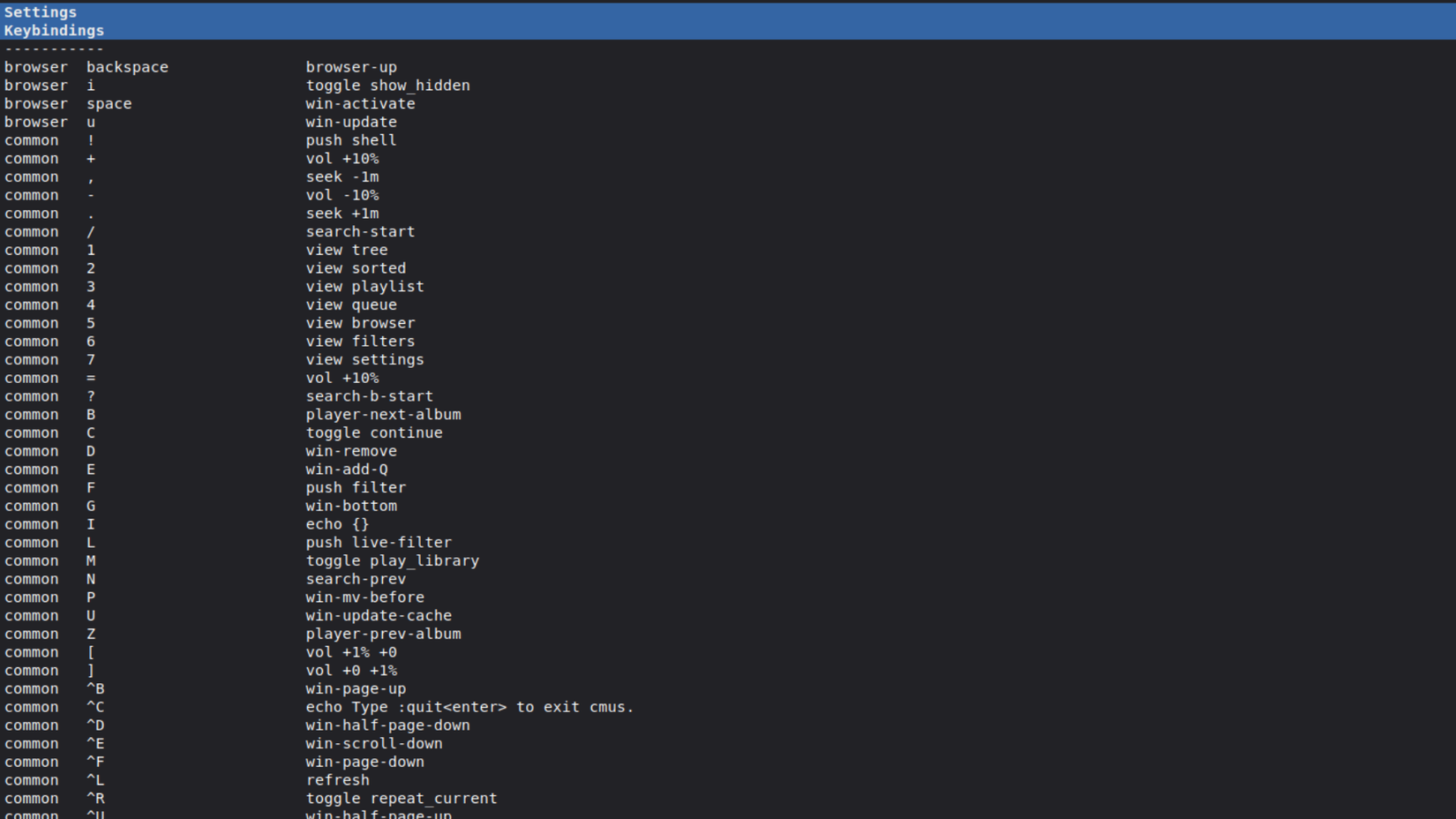Select the 'view browser' keybinding row
The width and height of the screenshot is (1456, 819).
pos(728,323)
